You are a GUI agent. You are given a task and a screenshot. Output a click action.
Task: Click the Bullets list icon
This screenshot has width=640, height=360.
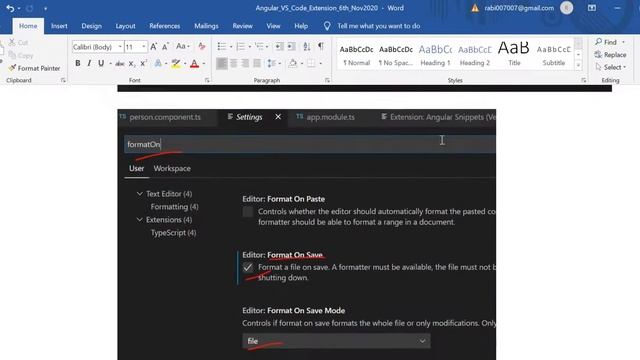[x=222, y=47]
